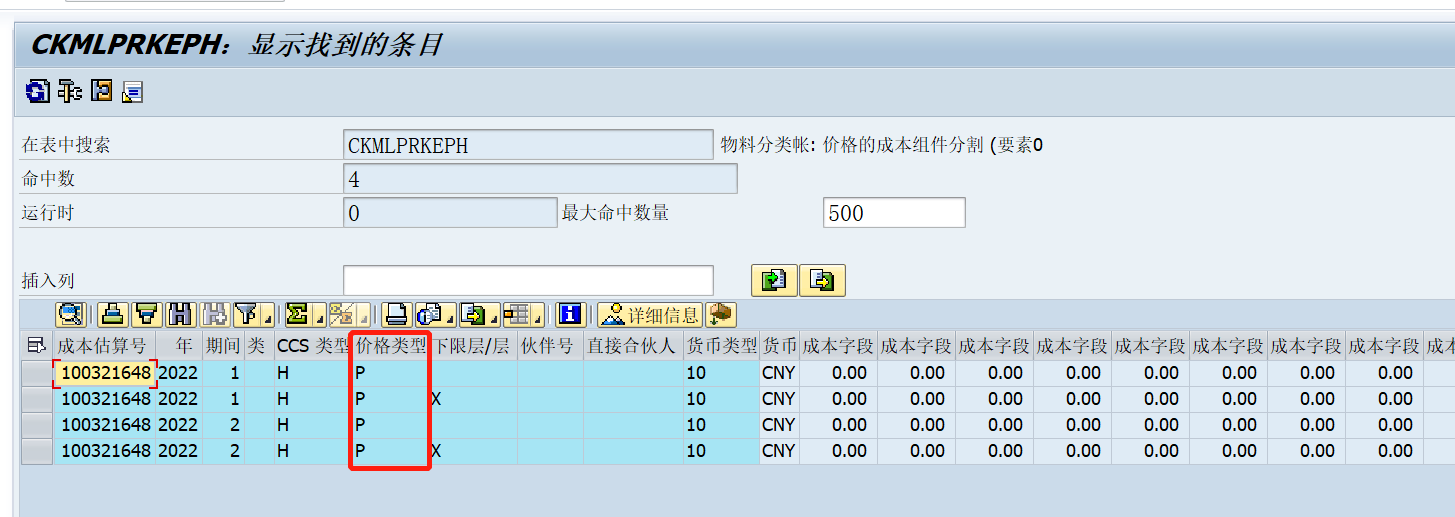This screenshot has width=1455, height=517.
Task: Click the Print icon in the grid toolbar
Action: tap(397, 315)
